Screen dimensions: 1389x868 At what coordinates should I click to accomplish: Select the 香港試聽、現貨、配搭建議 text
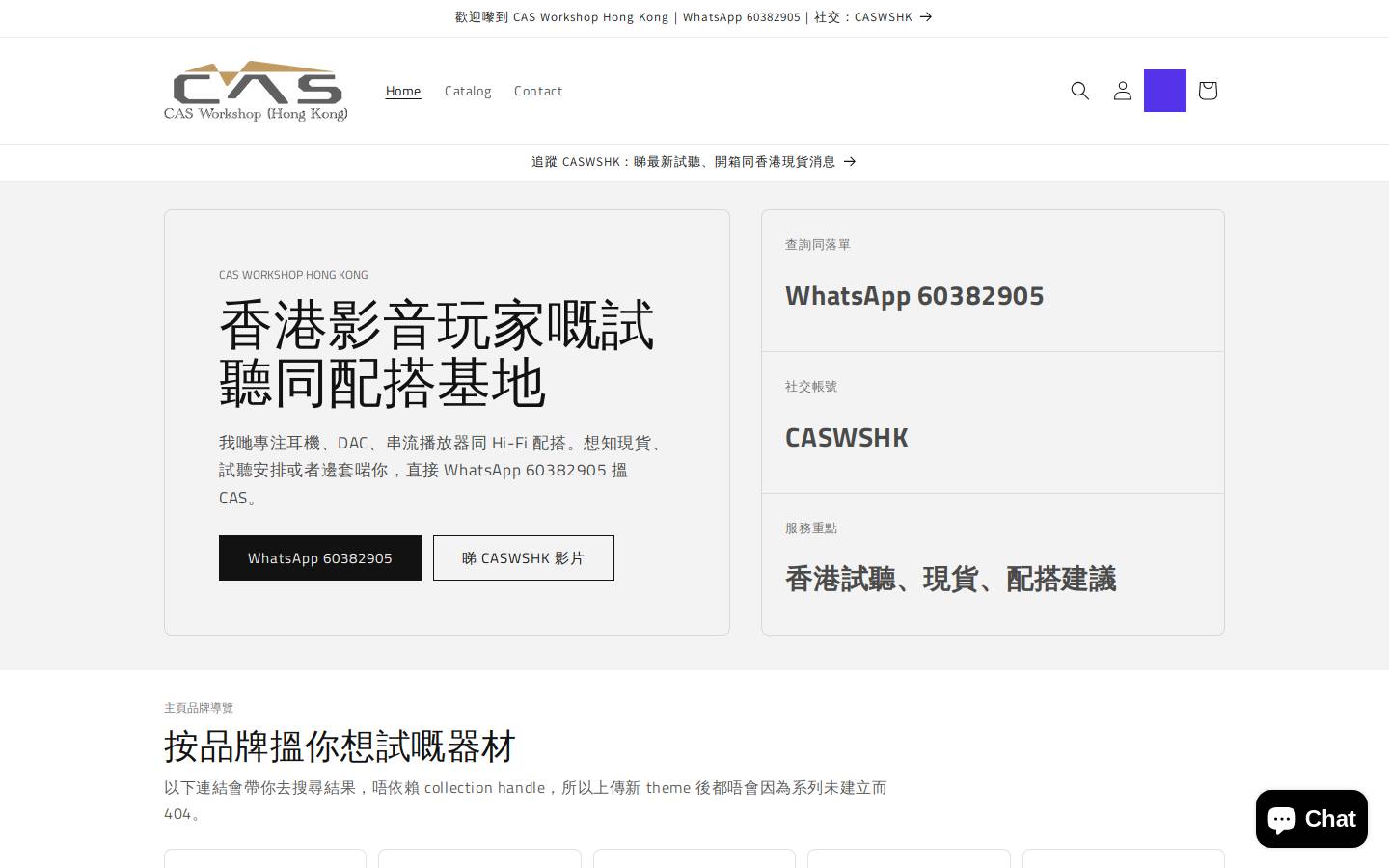[x=951, y=580]
